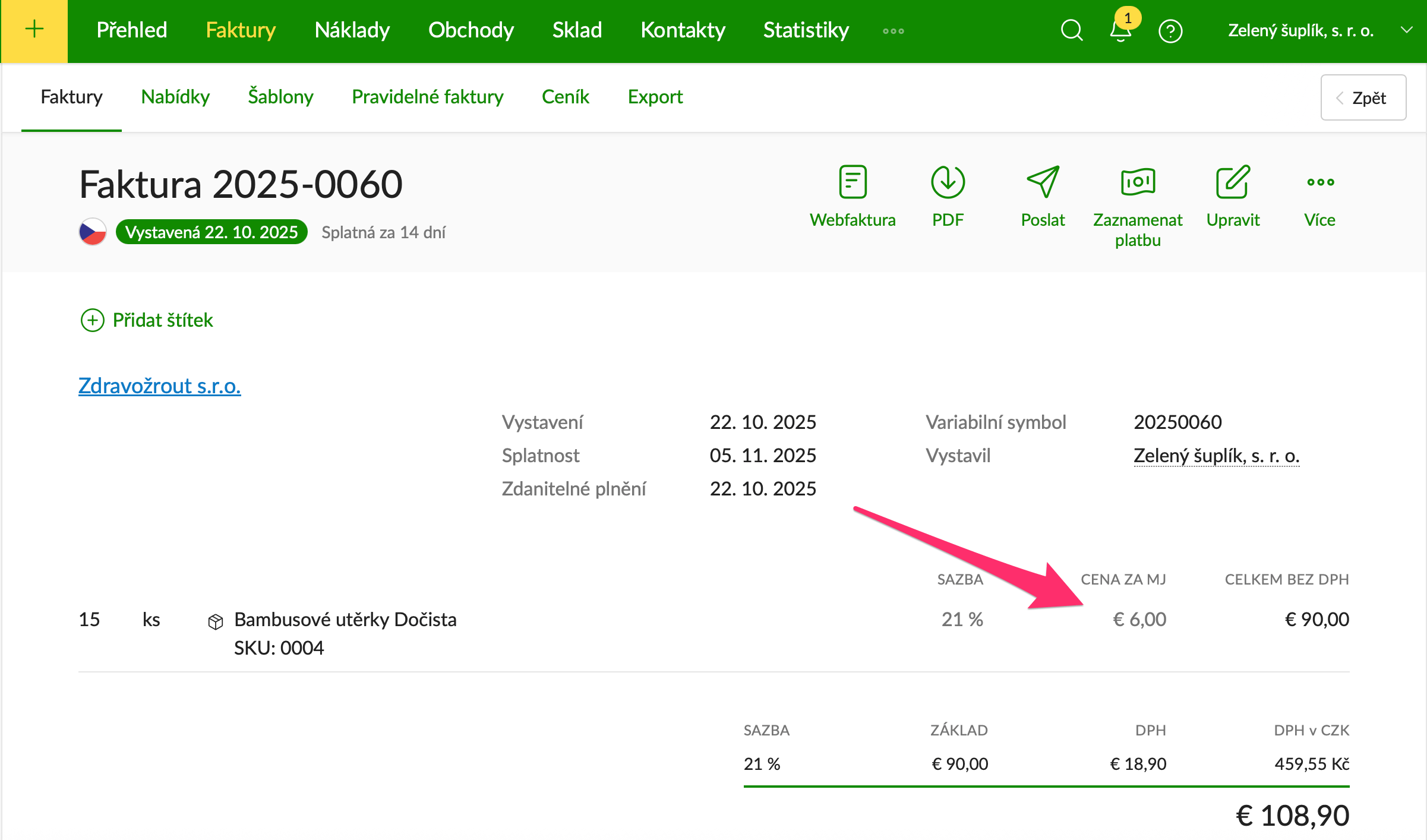Download the invoice as PDF
The image size is (1427, 840).
coord(948,182)
